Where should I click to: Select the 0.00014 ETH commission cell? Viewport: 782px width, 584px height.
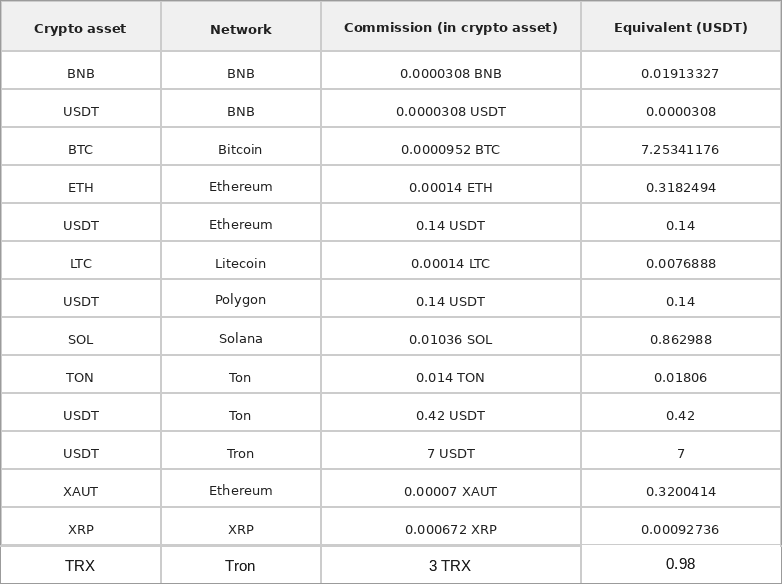point(451,188)
